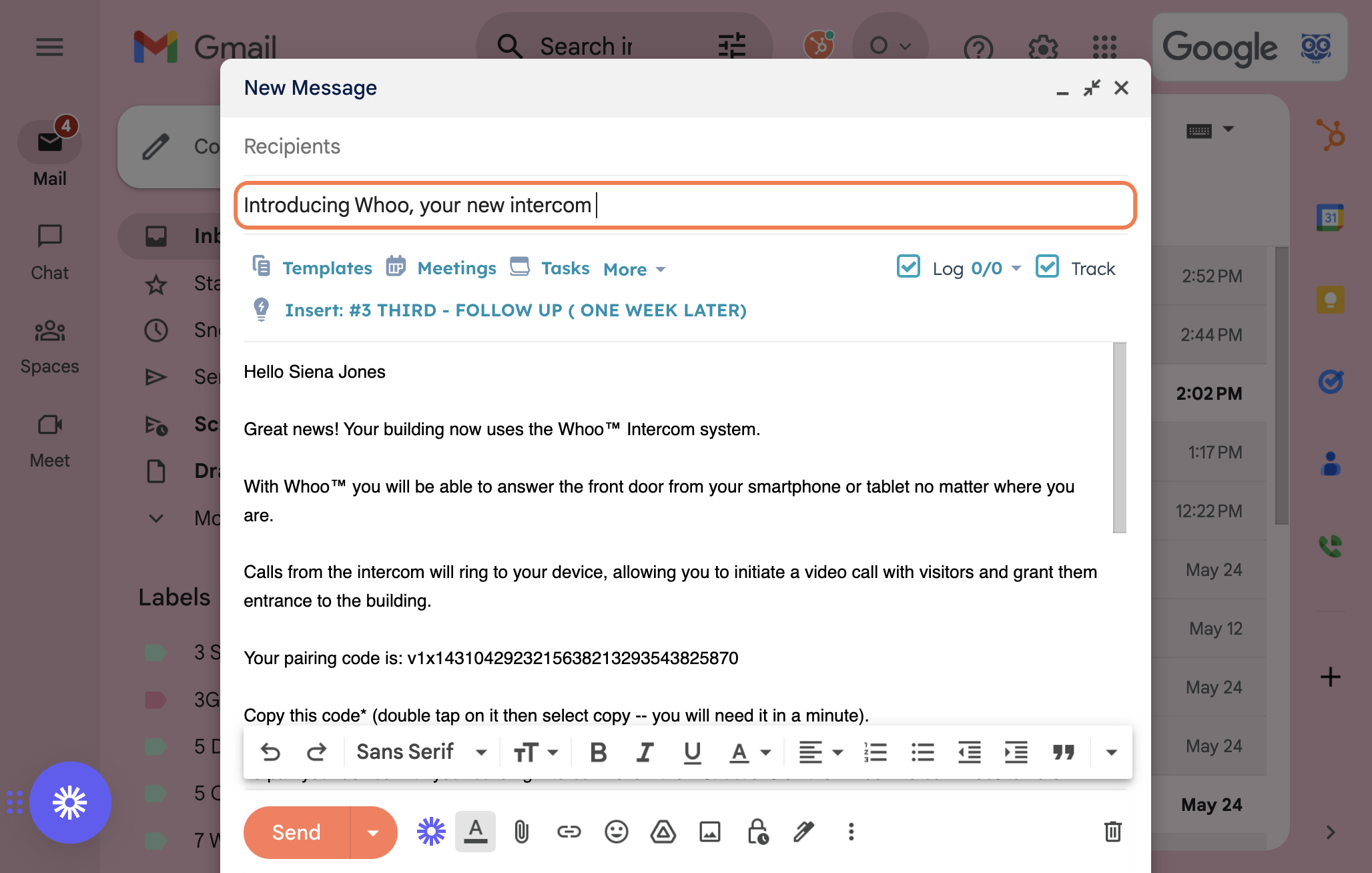This screenshot has width=1372, height=873.
Task: Uncheck the Track checkbox
Action: (x=1048, y=266)
